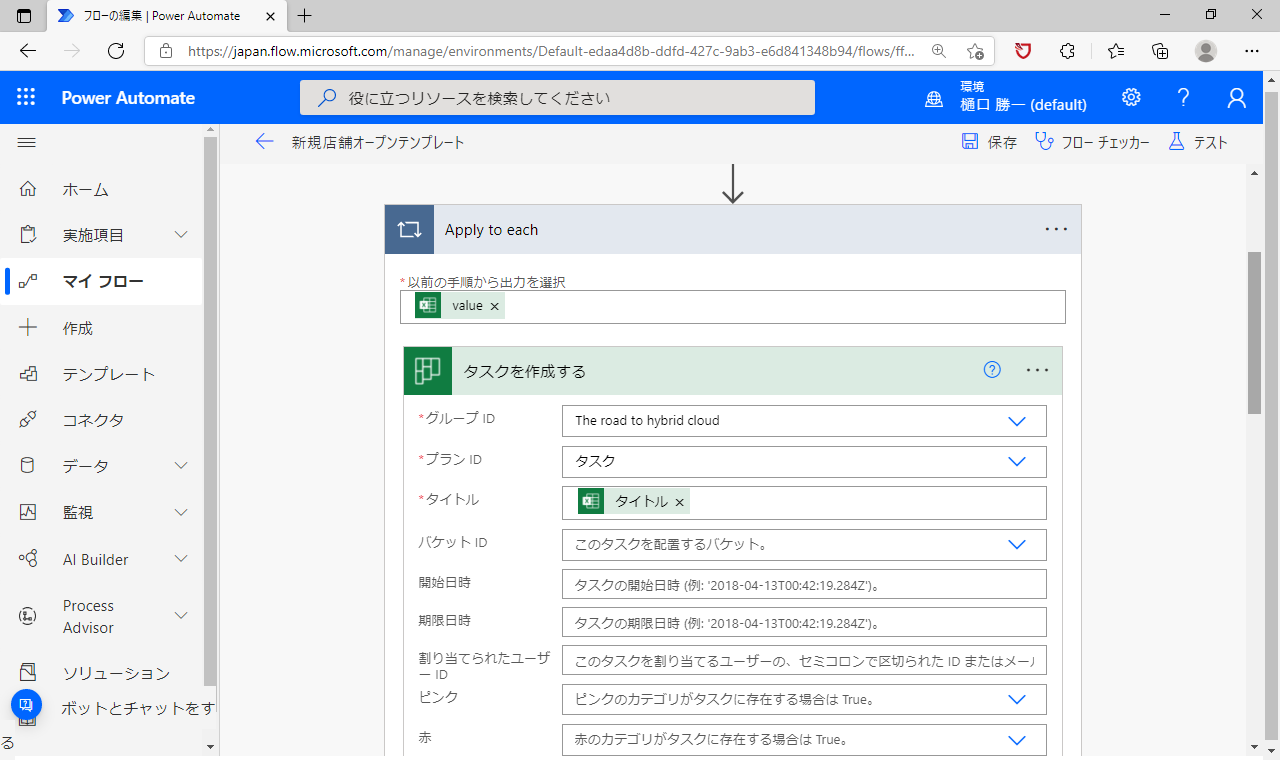Click the Process Advisor icon
This screenshot has height=760, width=1280.
28,617
